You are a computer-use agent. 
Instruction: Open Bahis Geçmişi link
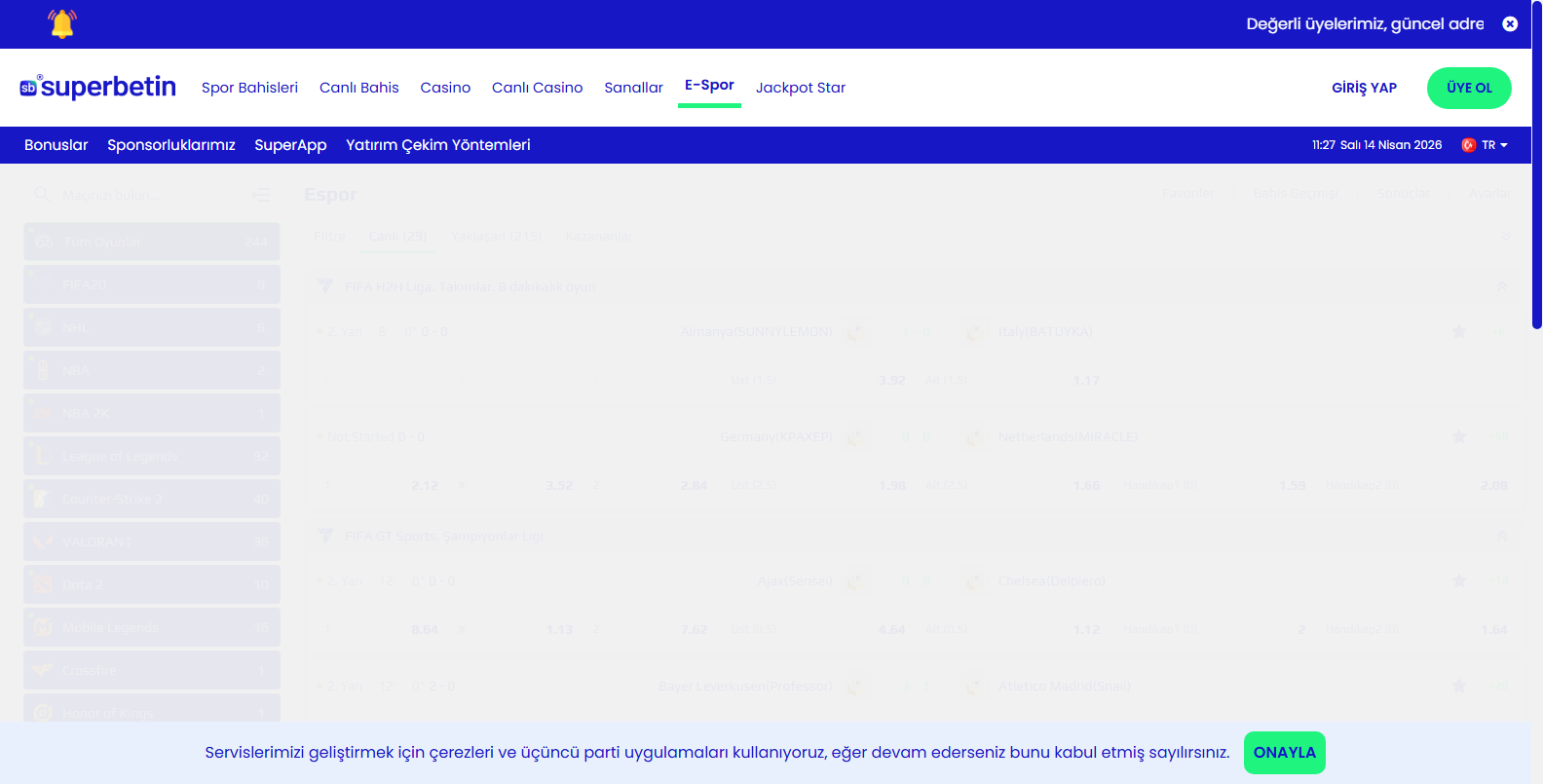tap(1296, 194)
